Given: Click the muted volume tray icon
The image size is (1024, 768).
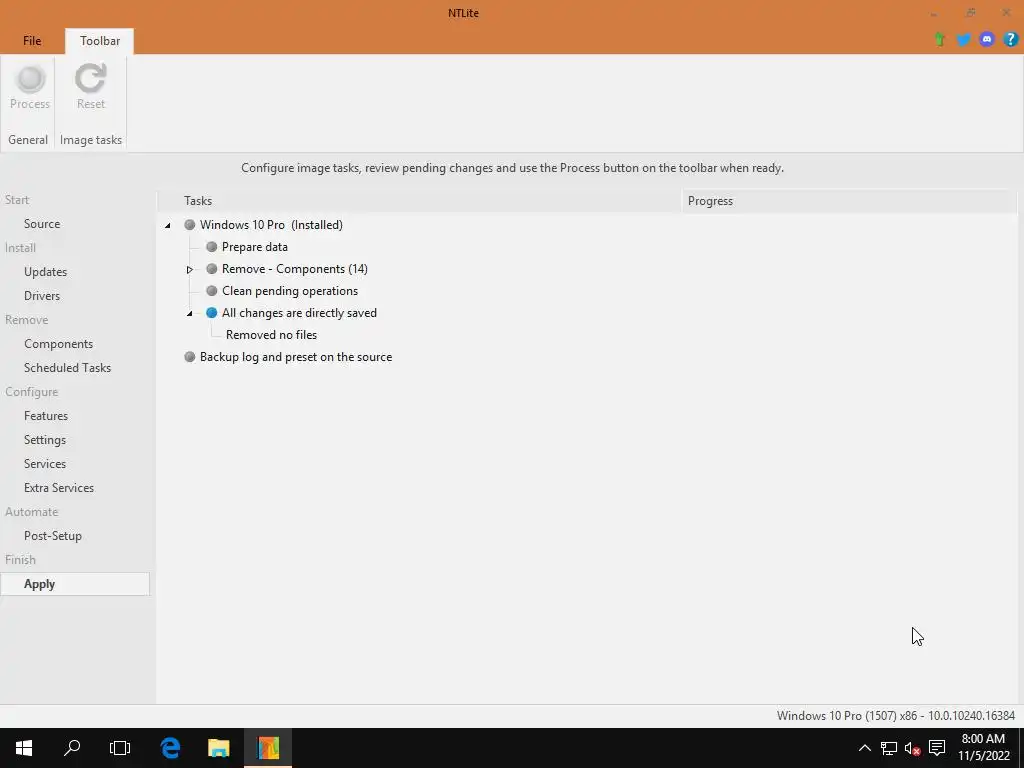Looking at the screenshot, I should point(912,748).
